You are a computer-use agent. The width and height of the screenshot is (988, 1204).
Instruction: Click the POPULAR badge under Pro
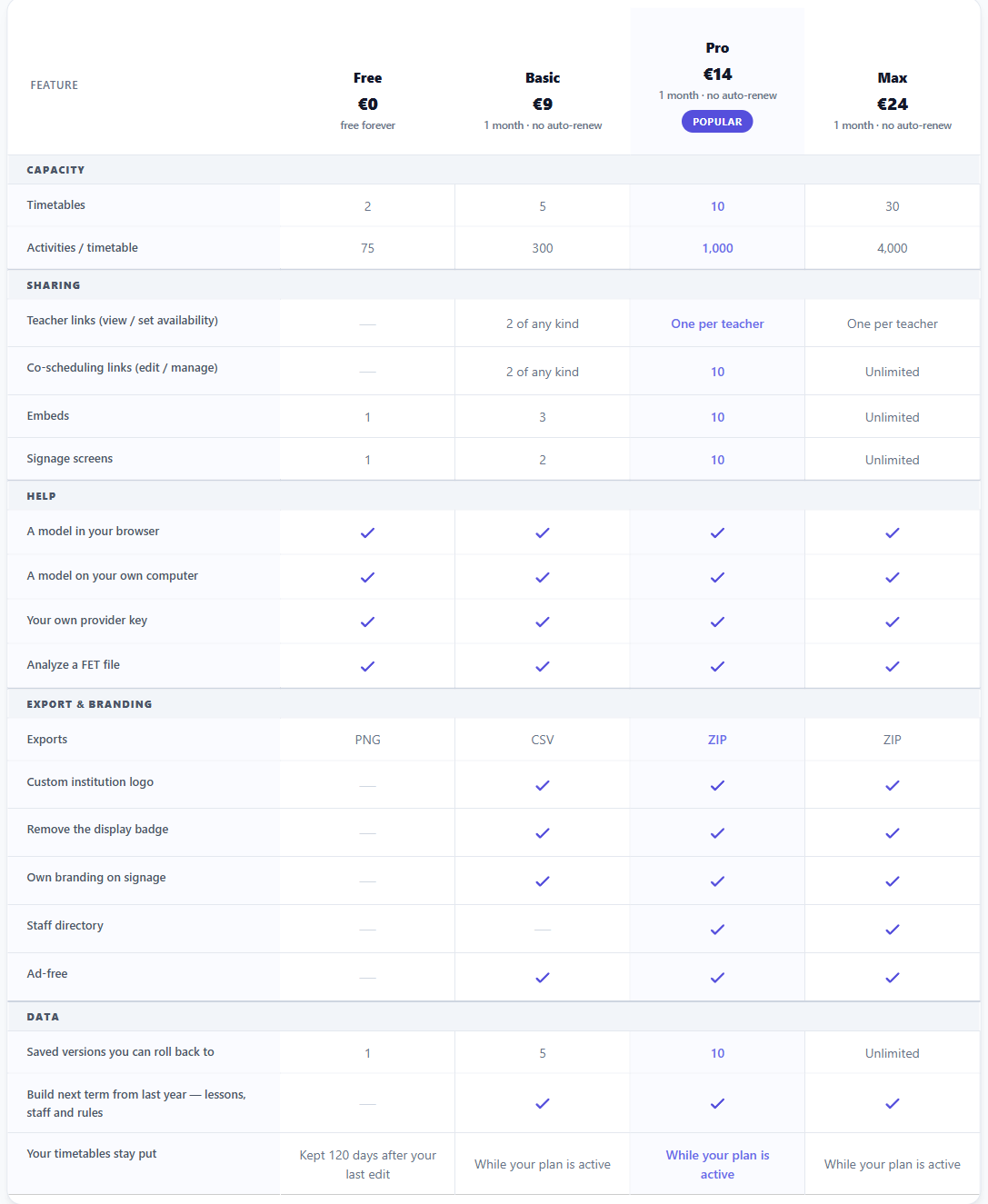(x=717, y=122)
